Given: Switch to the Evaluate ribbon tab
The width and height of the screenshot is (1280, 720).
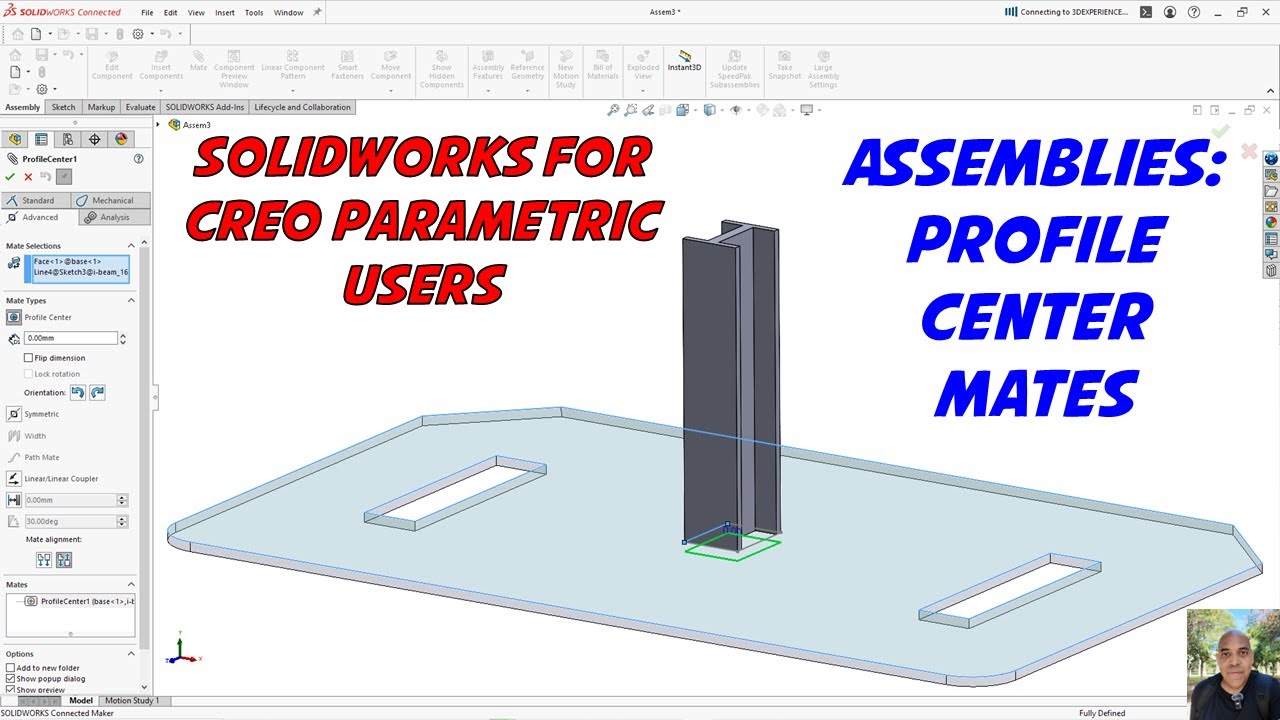Looking at the screenshot, I should tap(140, 107).
